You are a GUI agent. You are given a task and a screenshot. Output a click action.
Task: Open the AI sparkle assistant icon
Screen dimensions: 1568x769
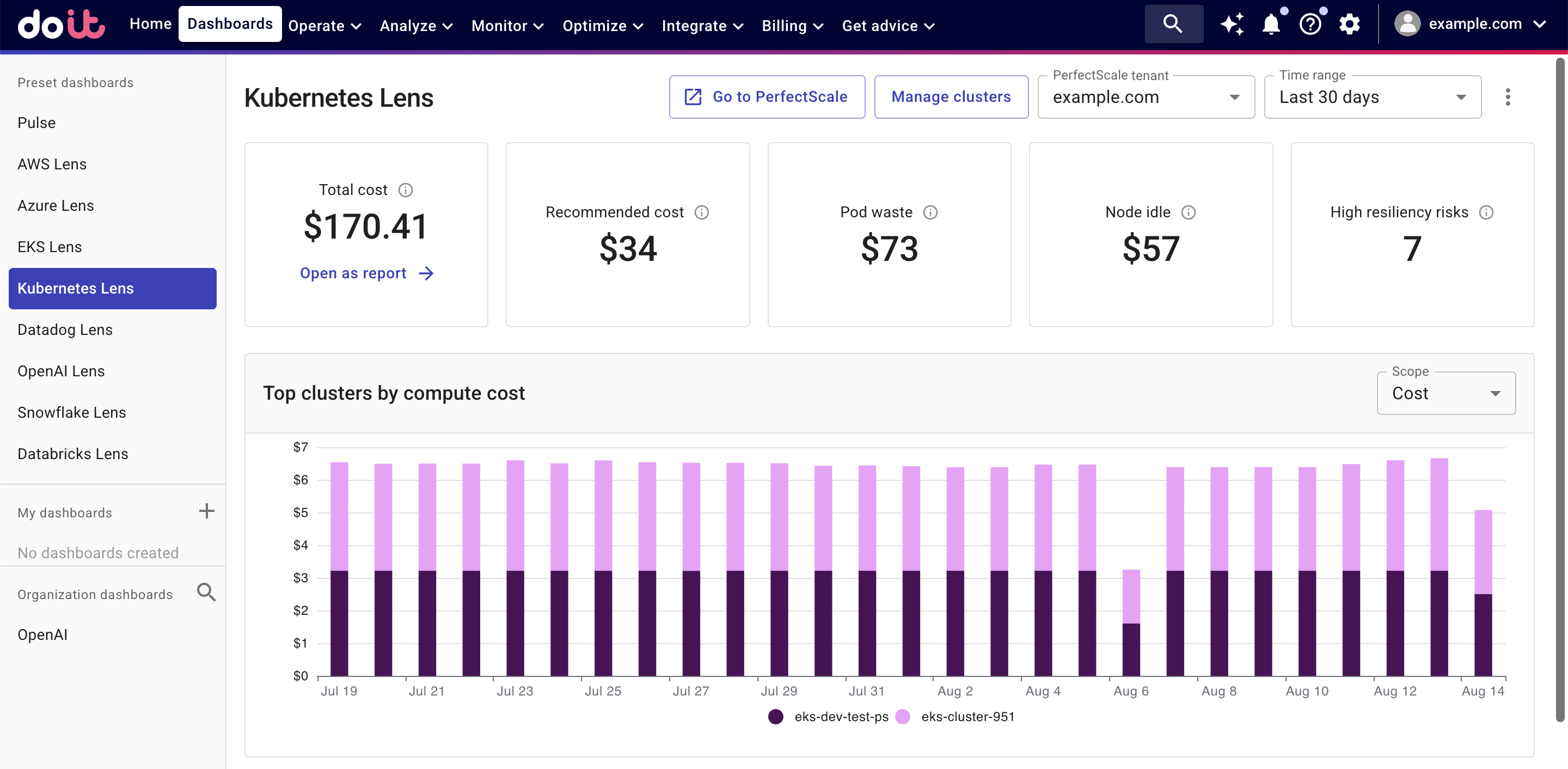coord(1233,25)
